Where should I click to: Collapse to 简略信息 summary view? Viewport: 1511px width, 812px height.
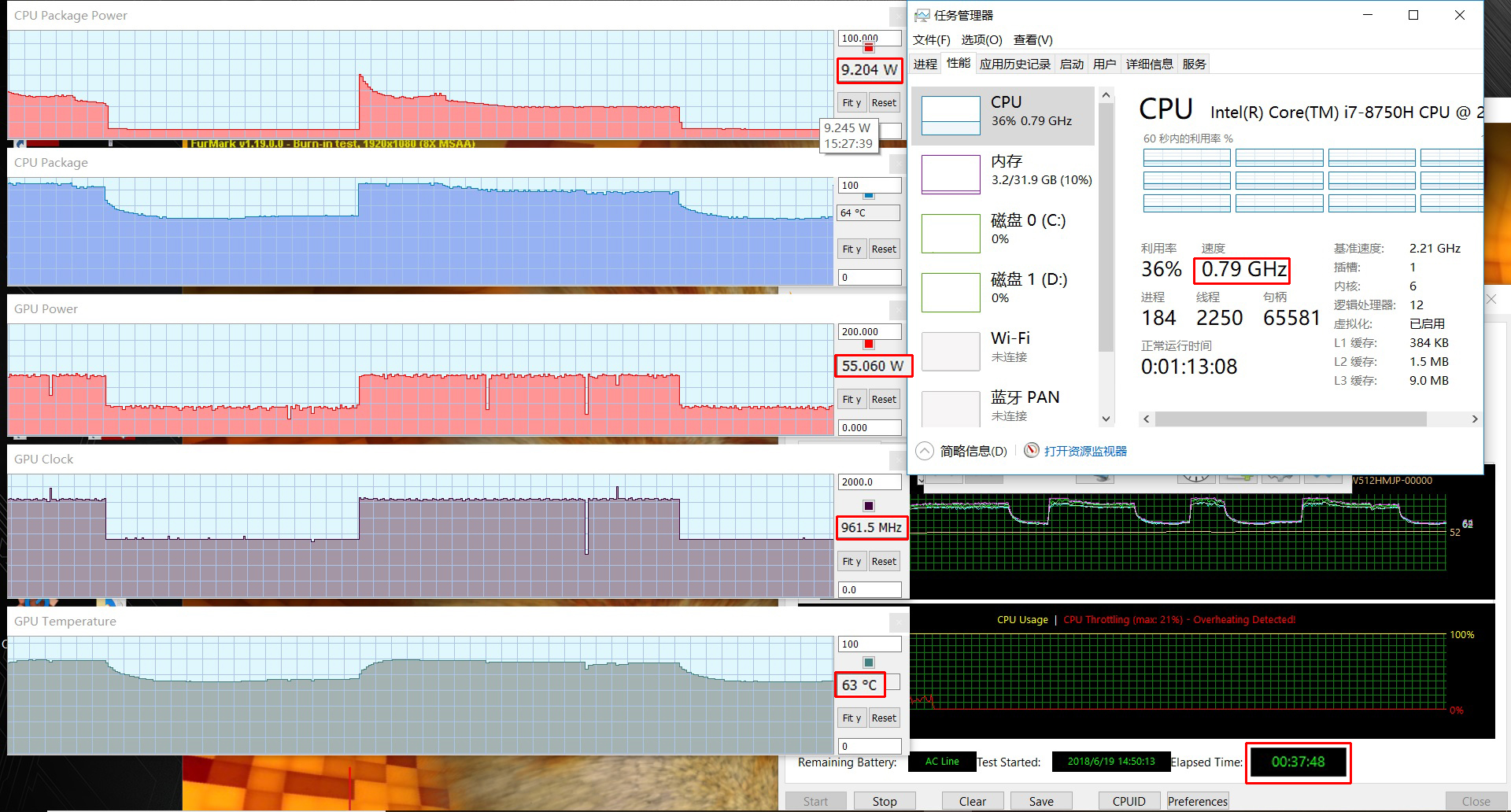tap(963, 451)
